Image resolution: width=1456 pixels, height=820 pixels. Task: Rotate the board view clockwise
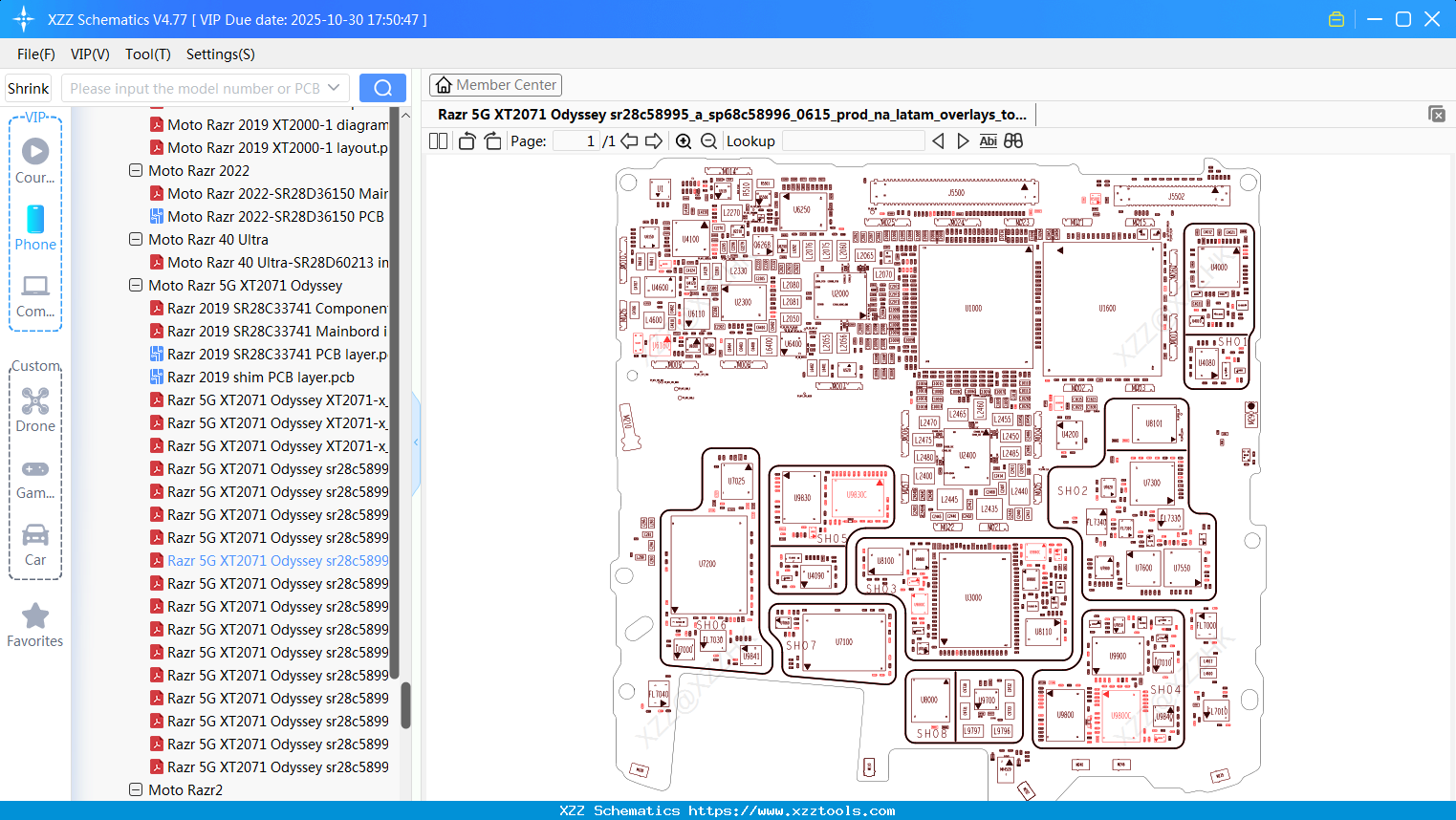(492, 141)
